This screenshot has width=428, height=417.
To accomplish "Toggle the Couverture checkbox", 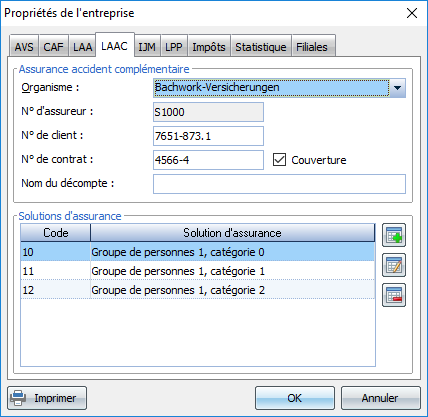I will point(279,160).
